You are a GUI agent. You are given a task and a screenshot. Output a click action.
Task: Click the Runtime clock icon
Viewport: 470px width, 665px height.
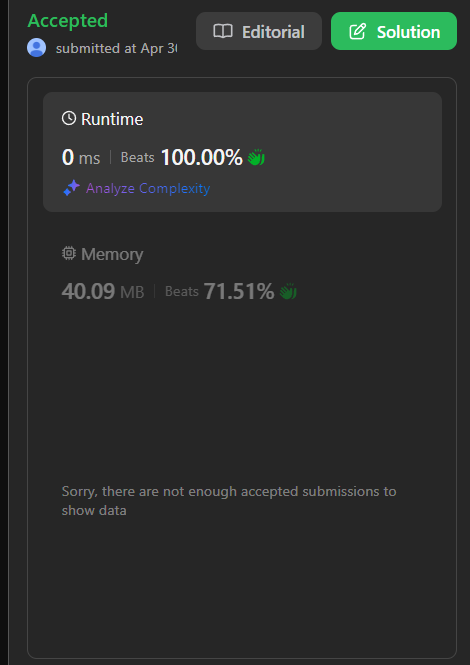coord(69,118)
